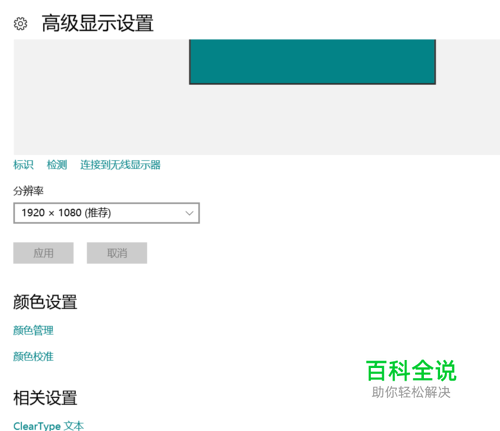
Task: Click the 应用 button
Action: [x=43, y=253]
